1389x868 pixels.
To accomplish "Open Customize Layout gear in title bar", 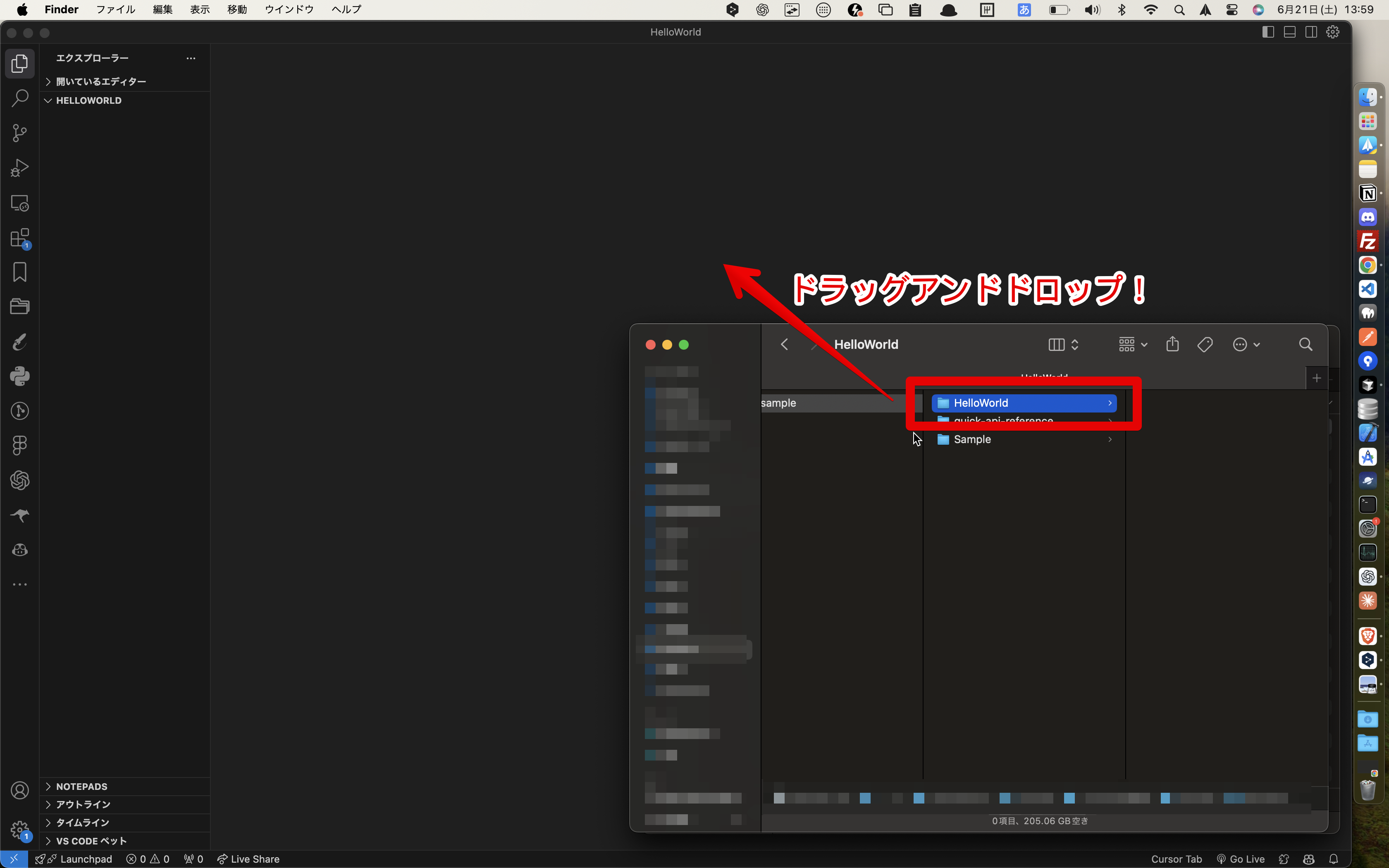I will [x=1333, y=32].
